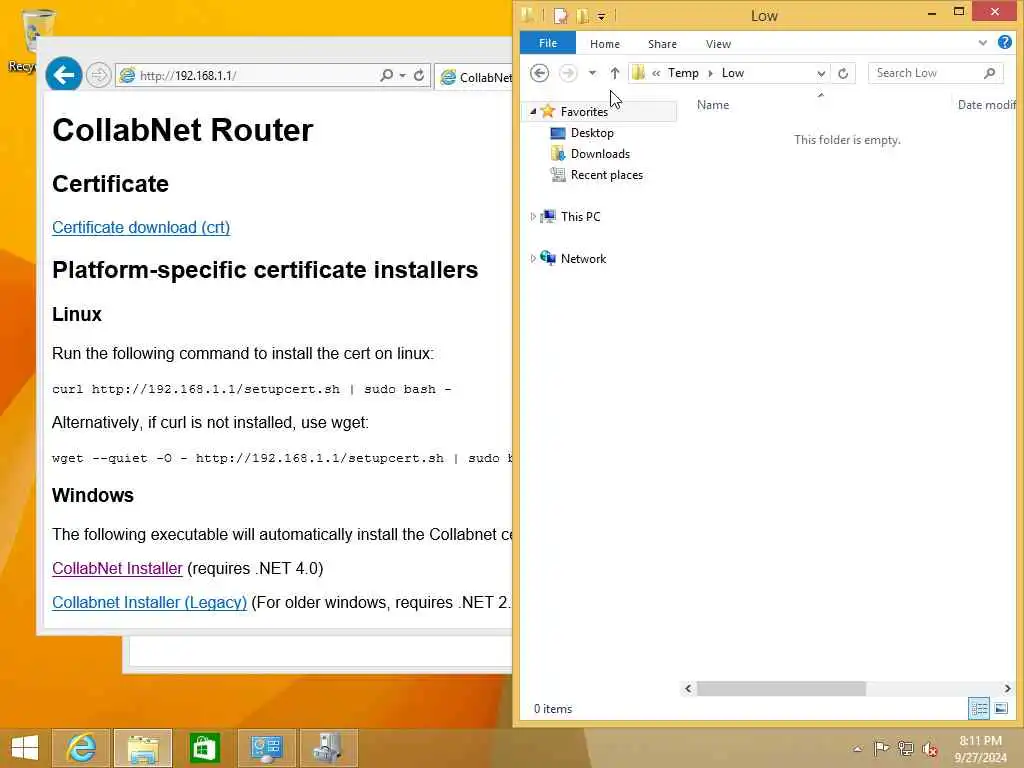The width and height of the screenshot is (1024, 768).
Task: Sort by the Name column header
Action: pos(712,104)
